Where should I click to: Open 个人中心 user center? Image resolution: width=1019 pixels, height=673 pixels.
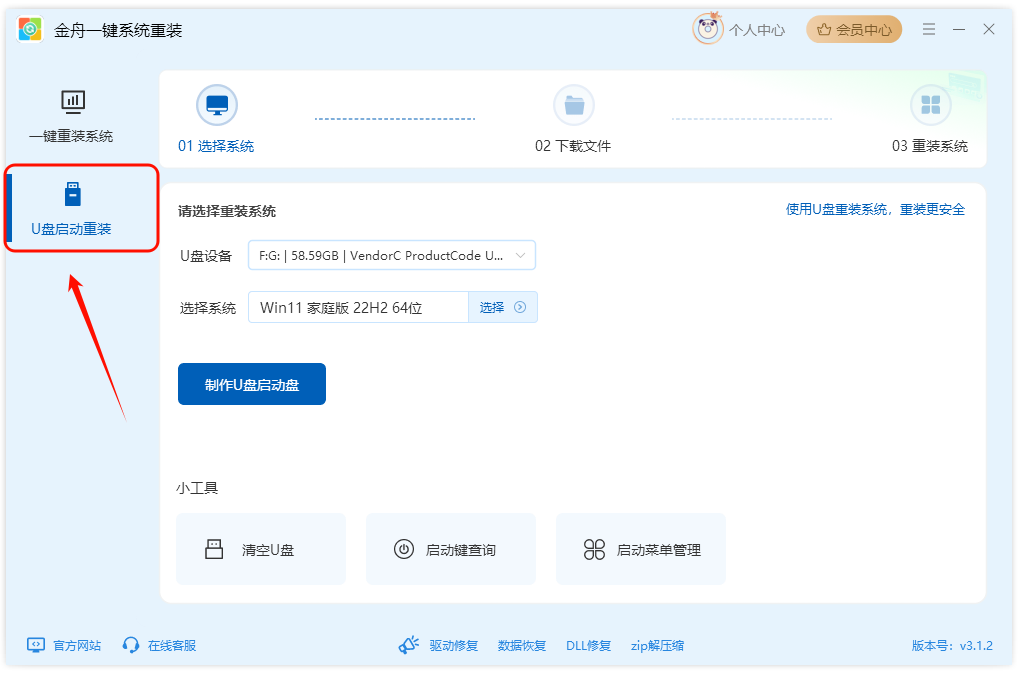[756, 30]
